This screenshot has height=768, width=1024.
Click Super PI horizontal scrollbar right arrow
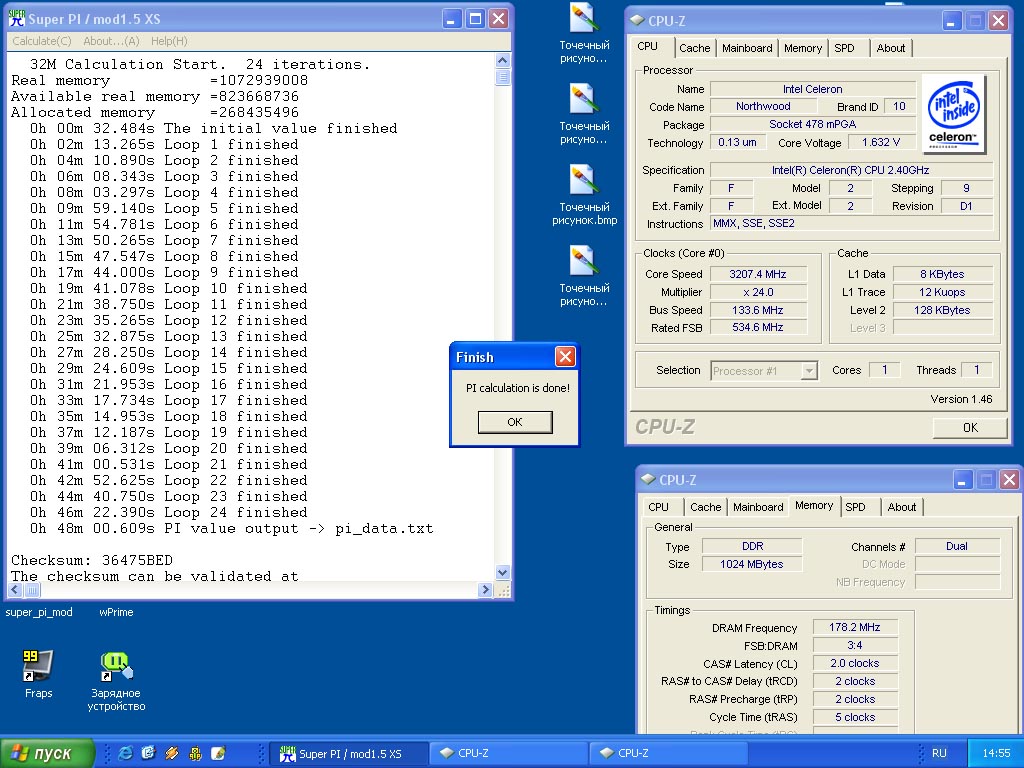click(485, 590)
